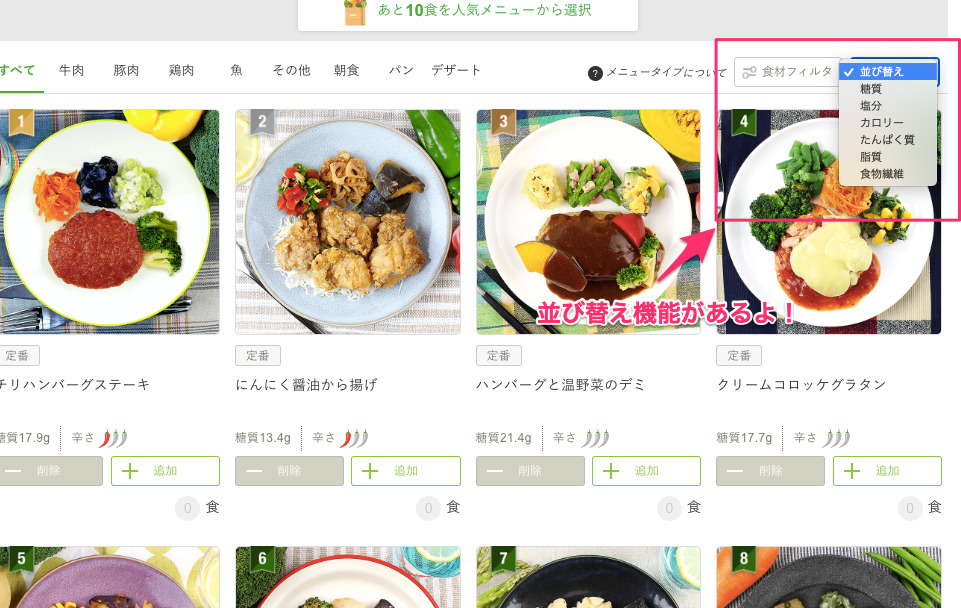This screenshot has height=608, width=961.
Task: Open ハンバーグと温野菜のデミ meal photo
Action: [x=588, y=222]
